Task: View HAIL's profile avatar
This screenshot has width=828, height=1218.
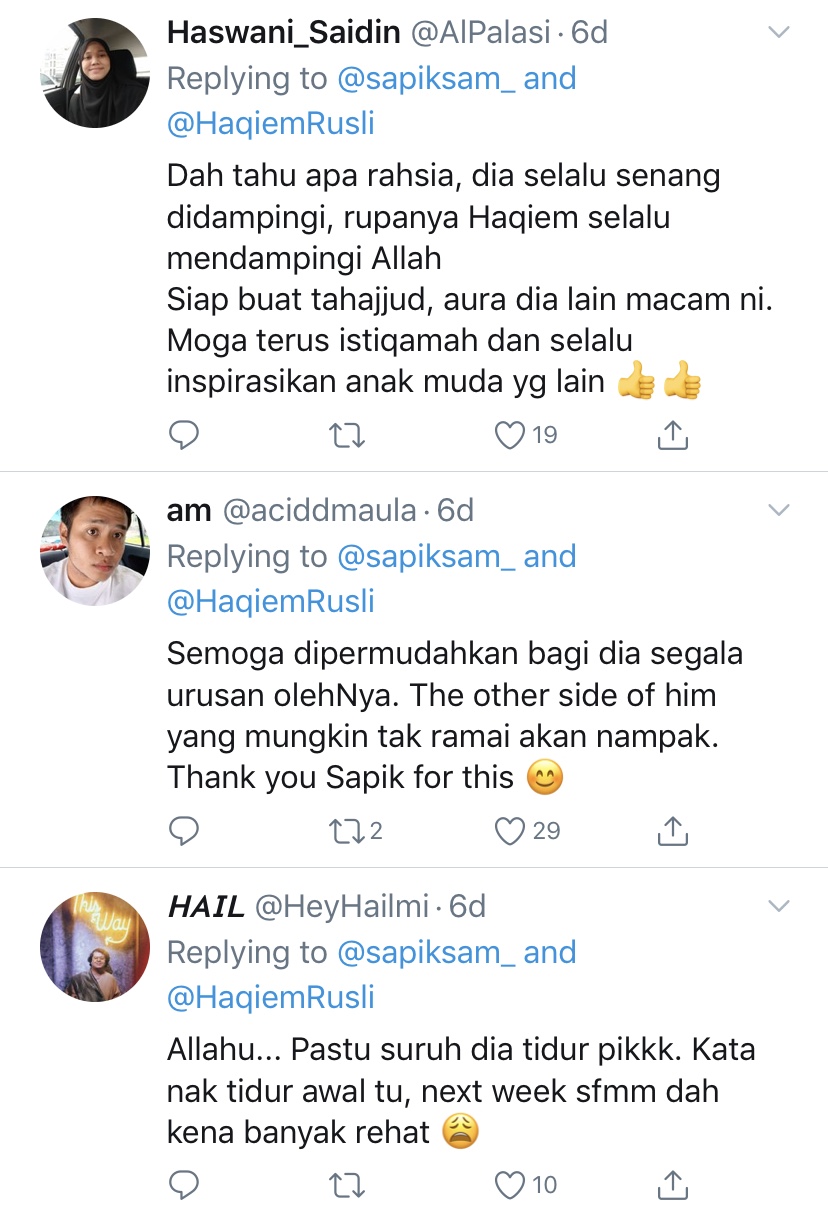Action: pyautogui.click(x=94, y=947)
